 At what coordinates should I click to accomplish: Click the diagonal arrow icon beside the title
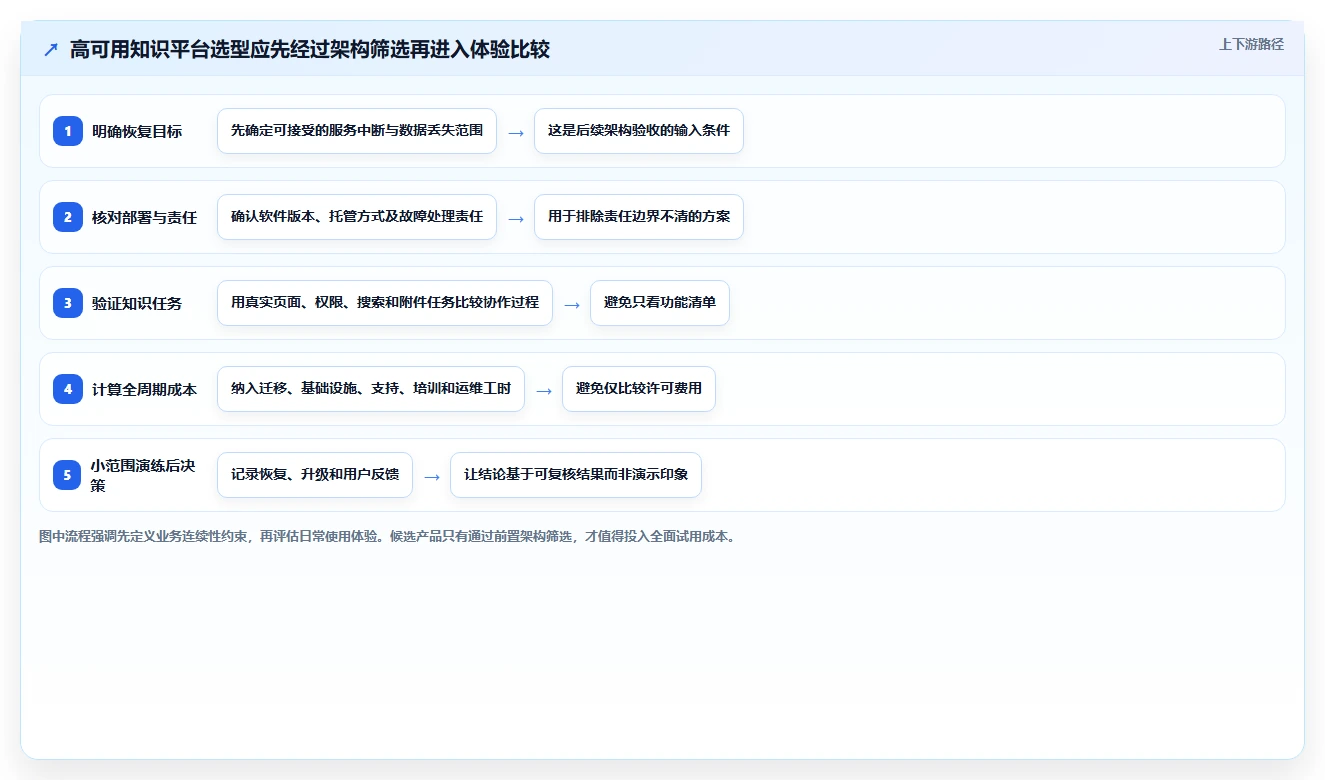(x=51, y=50)
